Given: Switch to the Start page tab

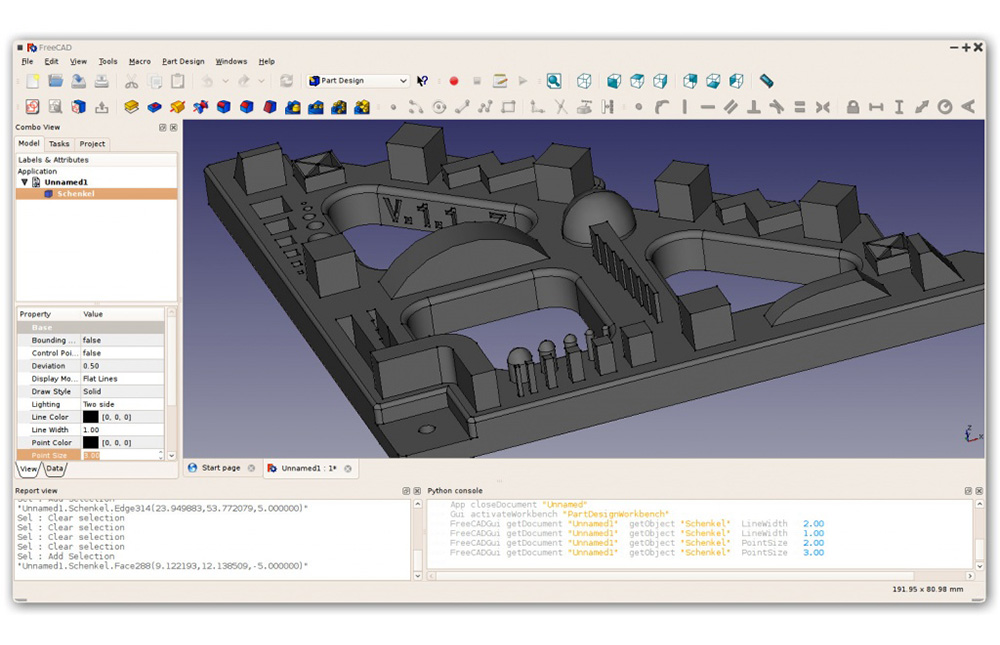Looking at the screenshot, I should (221, 468).
